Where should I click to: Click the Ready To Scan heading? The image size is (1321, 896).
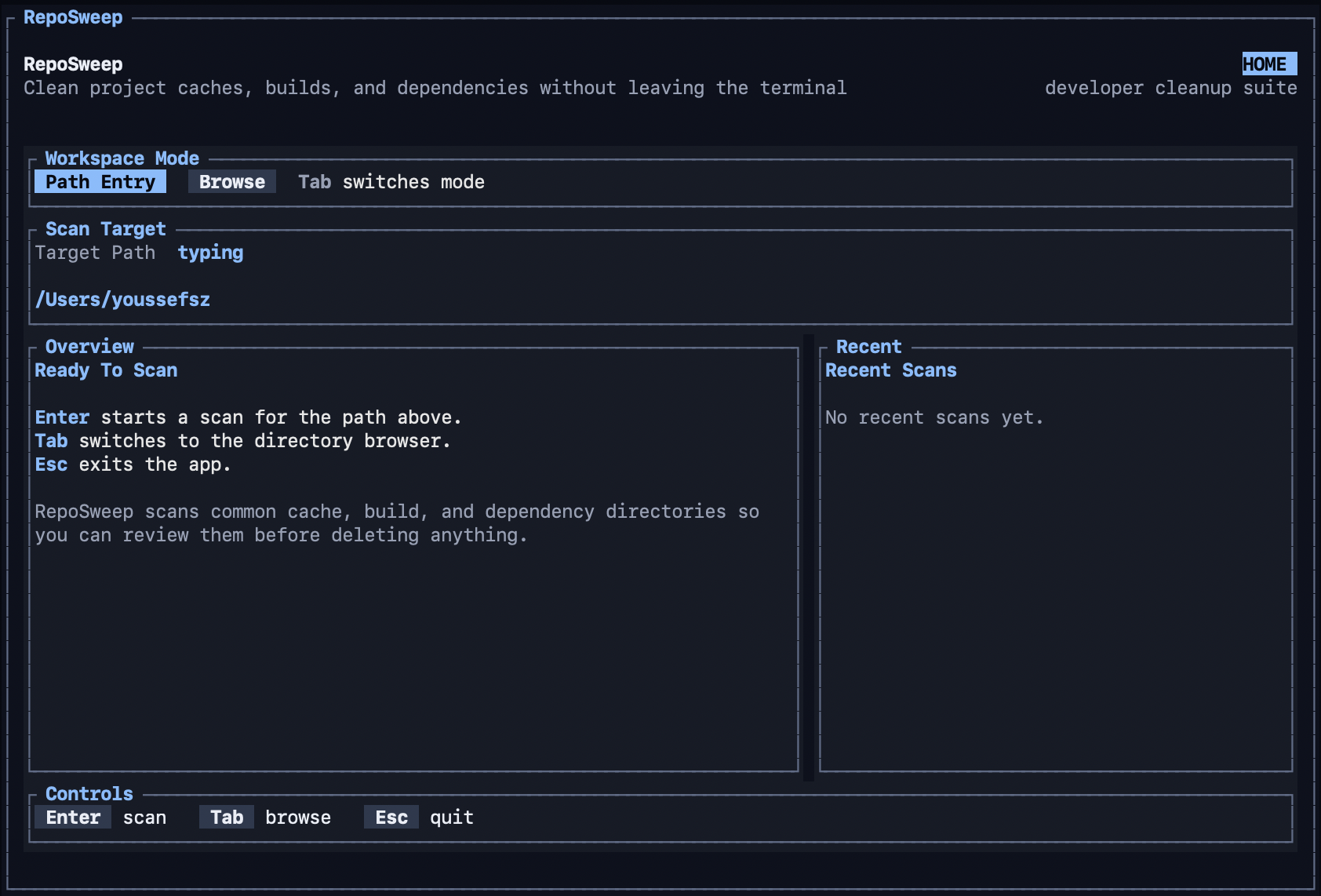click(x=106, y=370)
